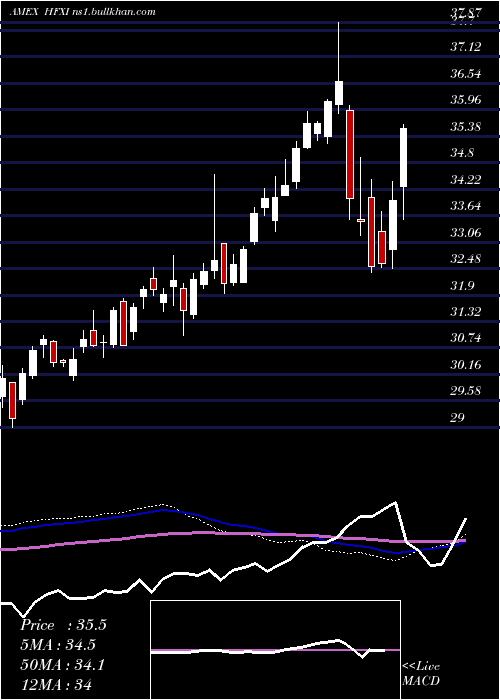Screen dimensions: 500x700
Task: Click the 34.22 price axis label
Action: [466, 179]
